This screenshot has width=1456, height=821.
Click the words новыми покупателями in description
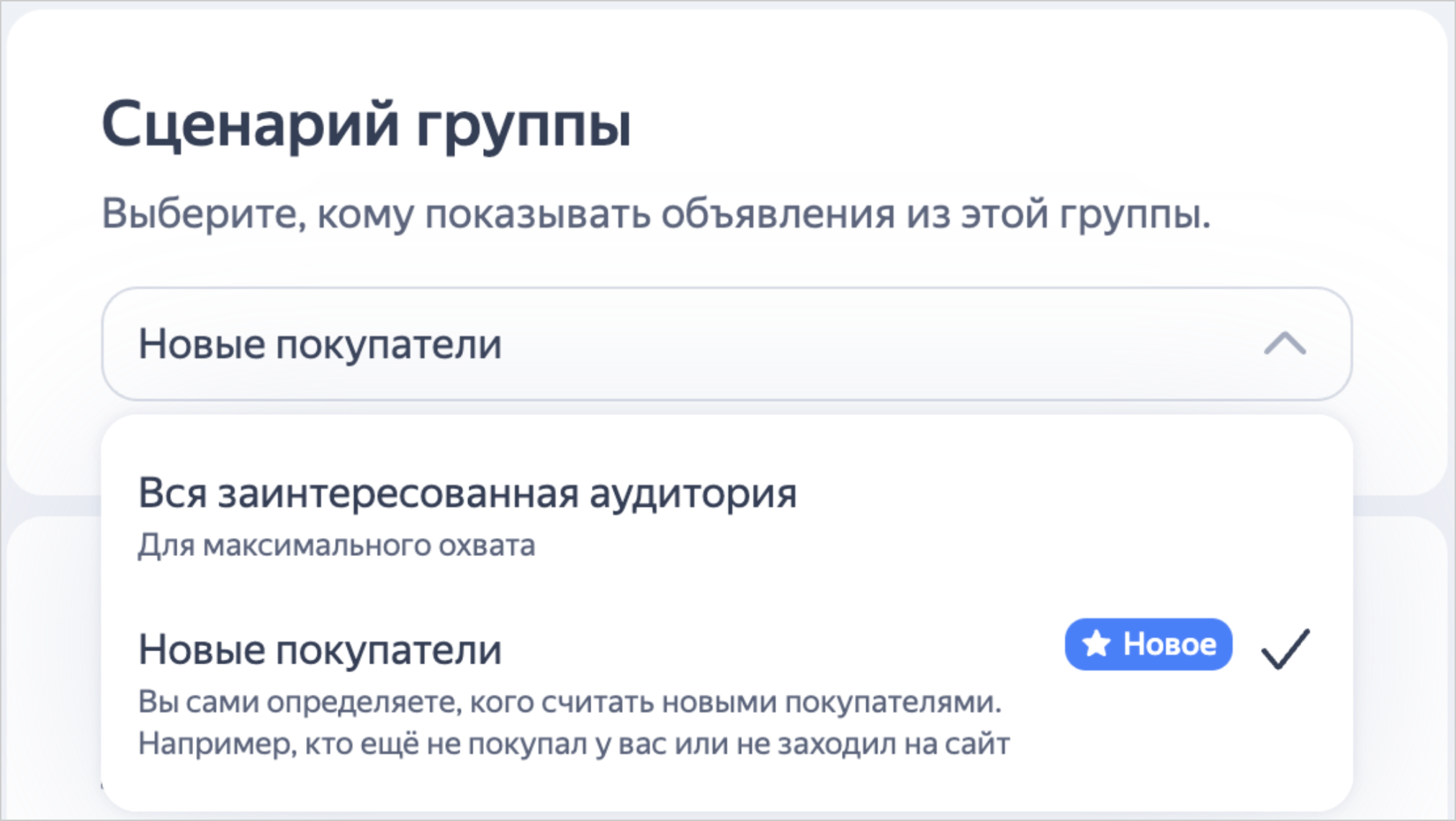coord(831,701)
